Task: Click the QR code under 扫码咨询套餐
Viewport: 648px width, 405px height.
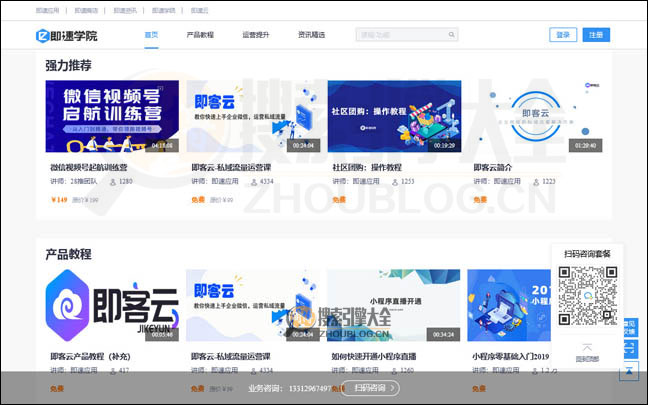Action: (588, 295)
